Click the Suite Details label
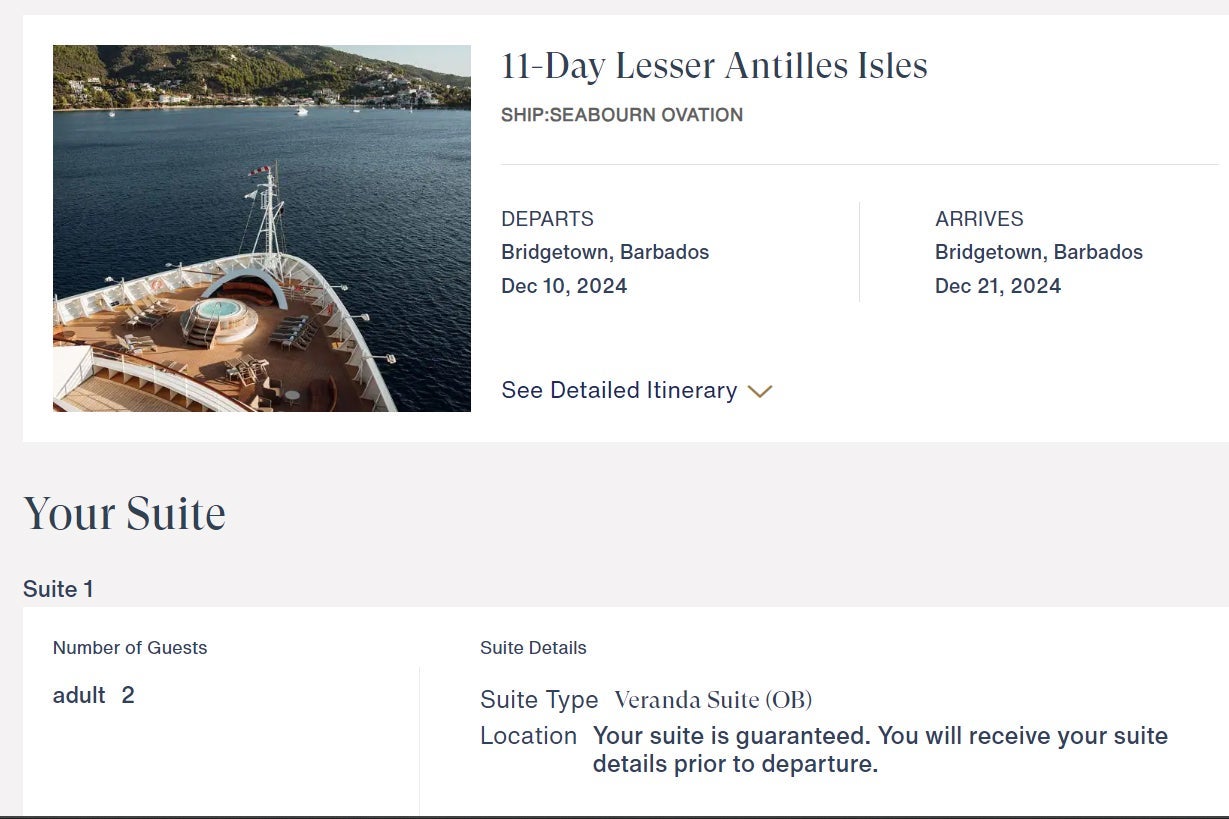The height and width of the screenshot is (819, 1229). (533, 647)
